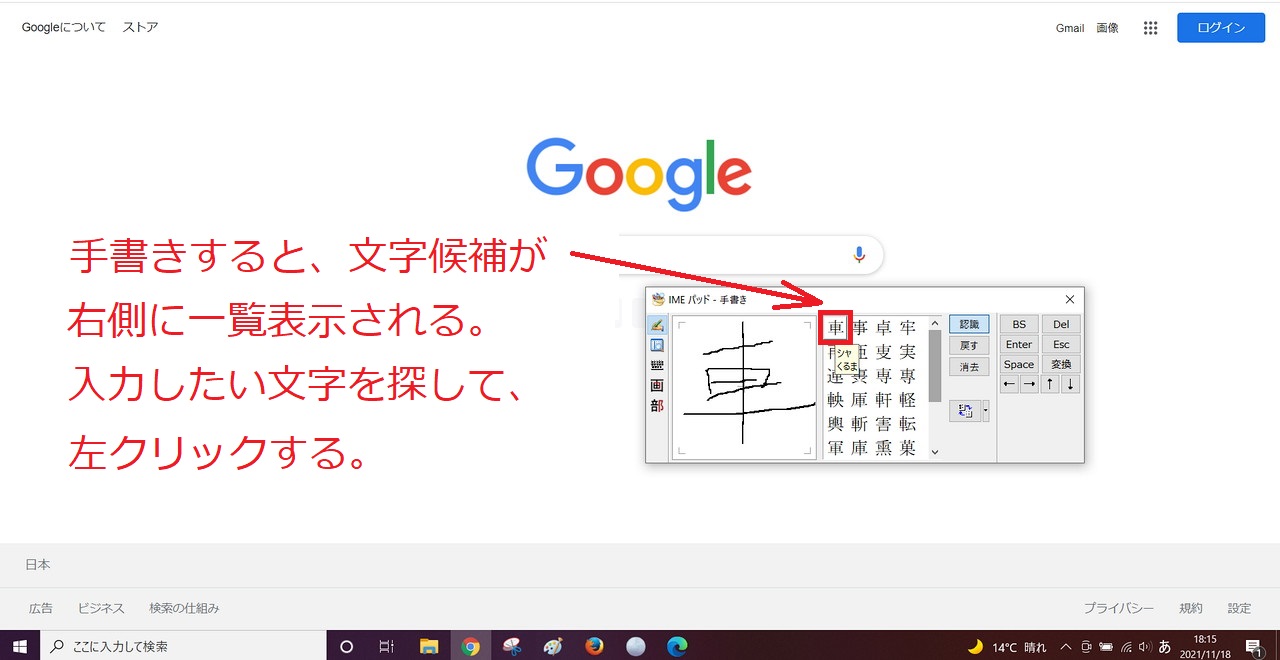1280x660 pixels.
Task: Open Task View on the taskbar
Action: 387,646
